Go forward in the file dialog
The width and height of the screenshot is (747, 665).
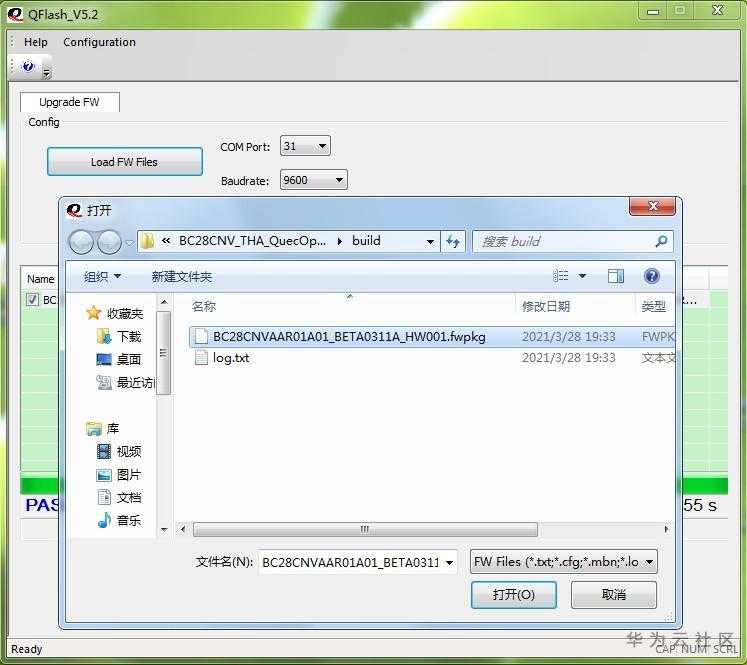(x=109, y=242)
